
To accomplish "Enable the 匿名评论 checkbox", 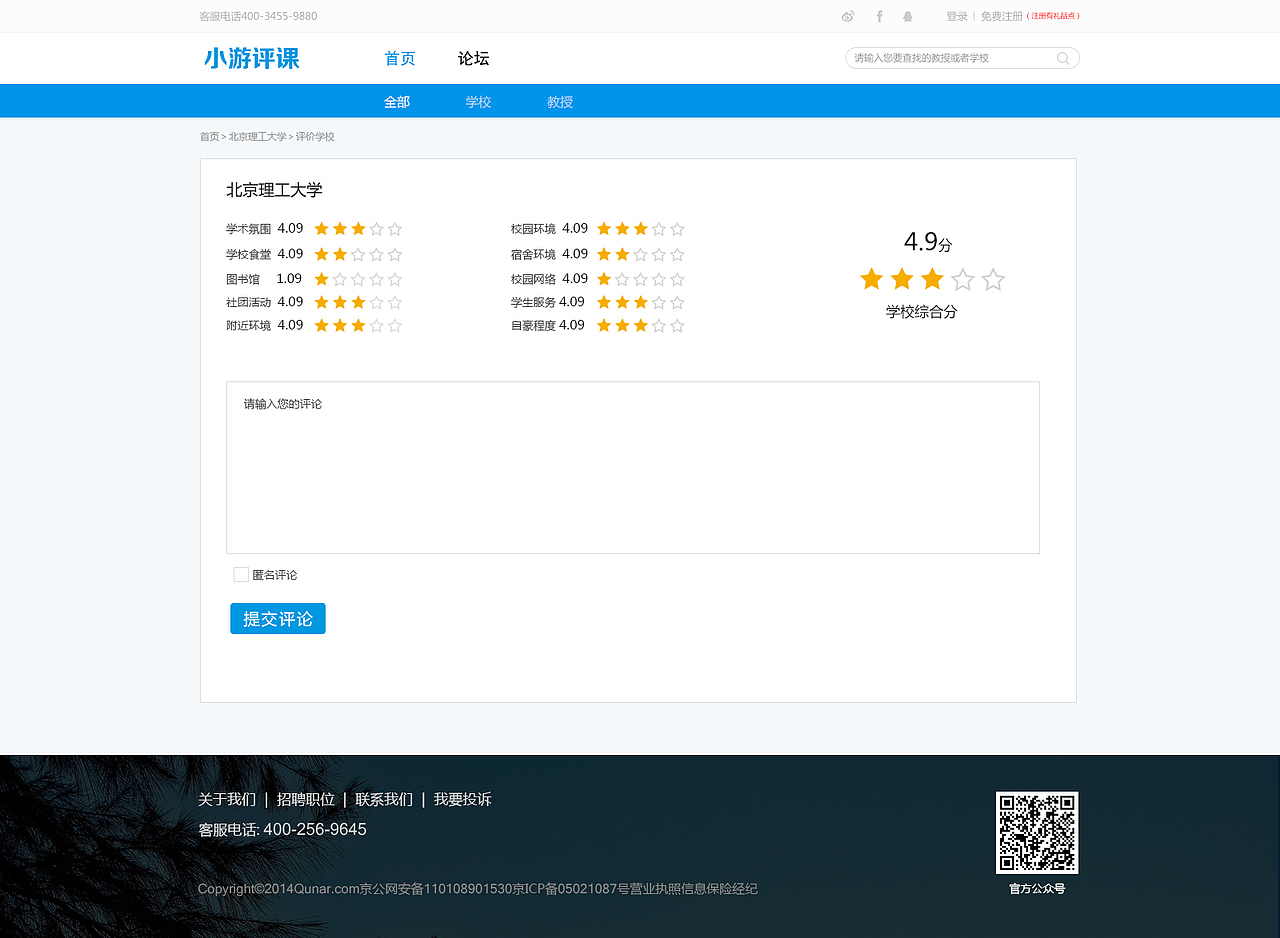I will (240, 574).
